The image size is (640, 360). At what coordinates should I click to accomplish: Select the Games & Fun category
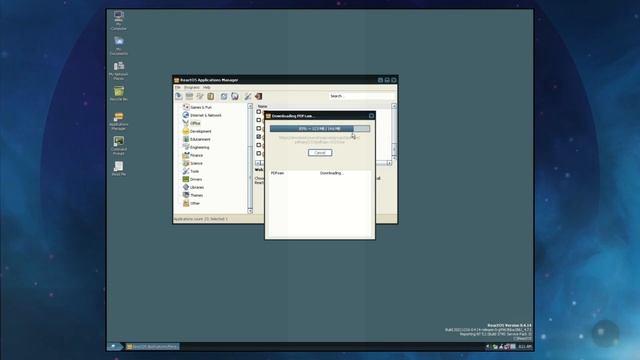[x=197, y=107]
